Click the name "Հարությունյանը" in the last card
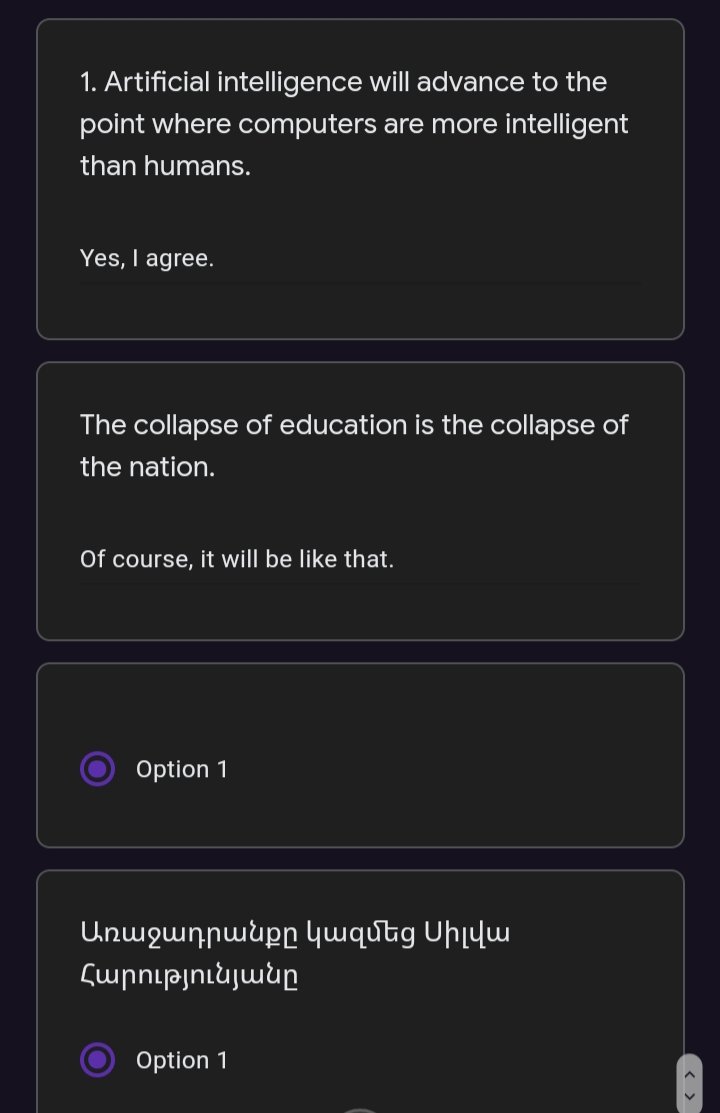 (188, 975)
